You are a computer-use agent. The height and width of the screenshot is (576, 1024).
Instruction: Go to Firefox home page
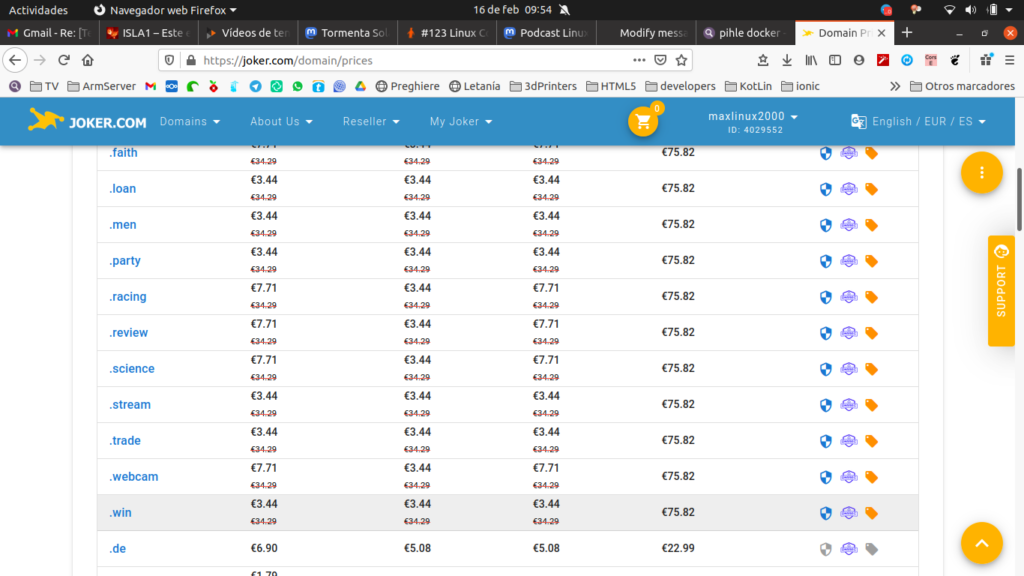88,60
